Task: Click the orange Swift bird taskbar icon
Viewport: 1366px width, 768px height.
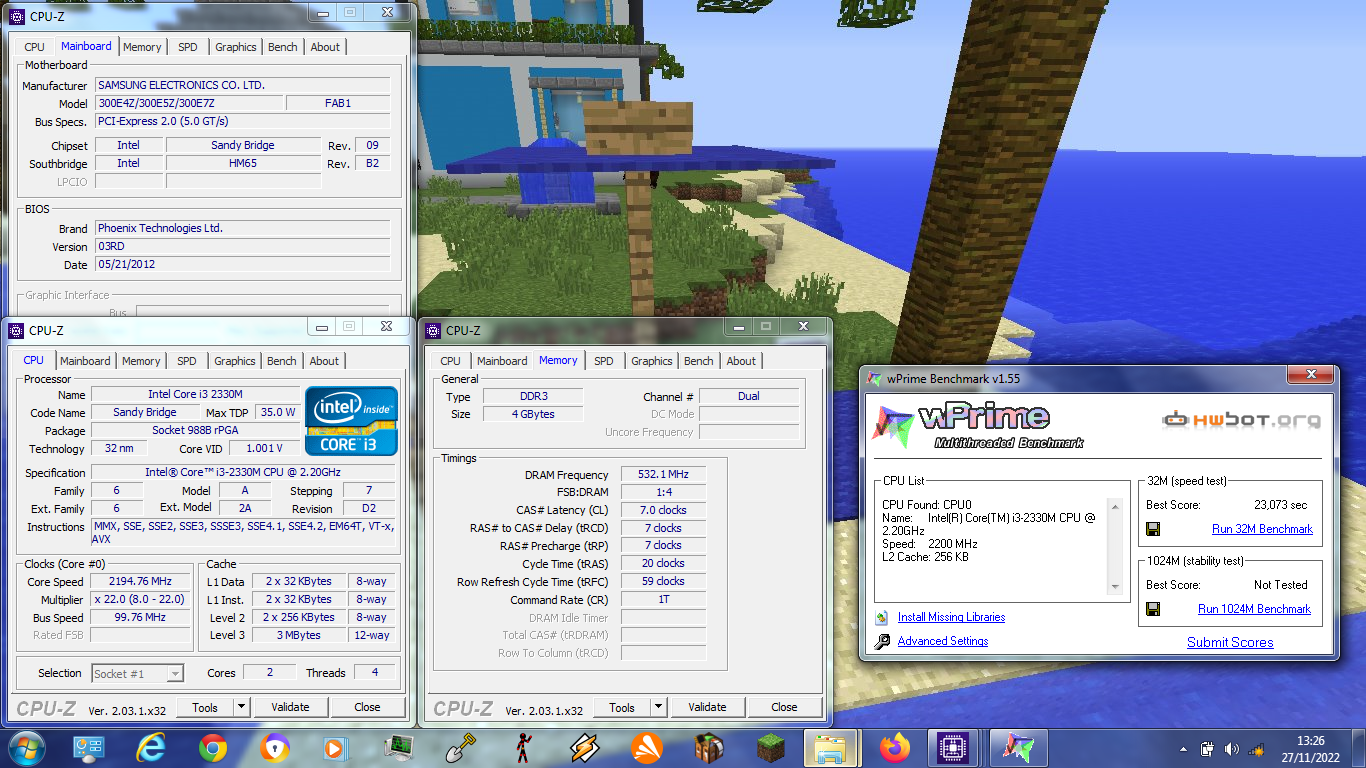Action: coord(647,748)
